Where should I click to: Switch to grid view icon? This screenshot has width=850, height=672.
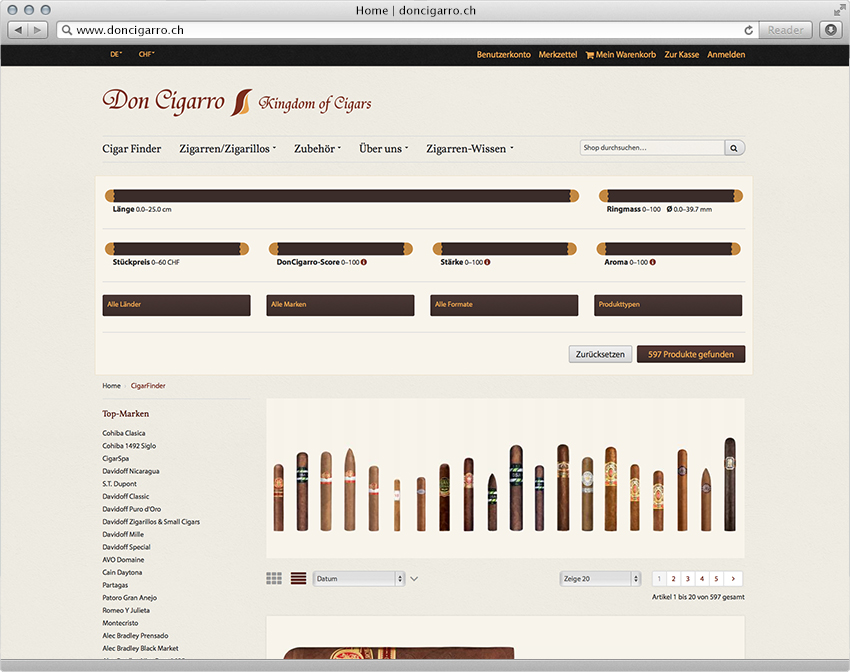coord(274,578)
